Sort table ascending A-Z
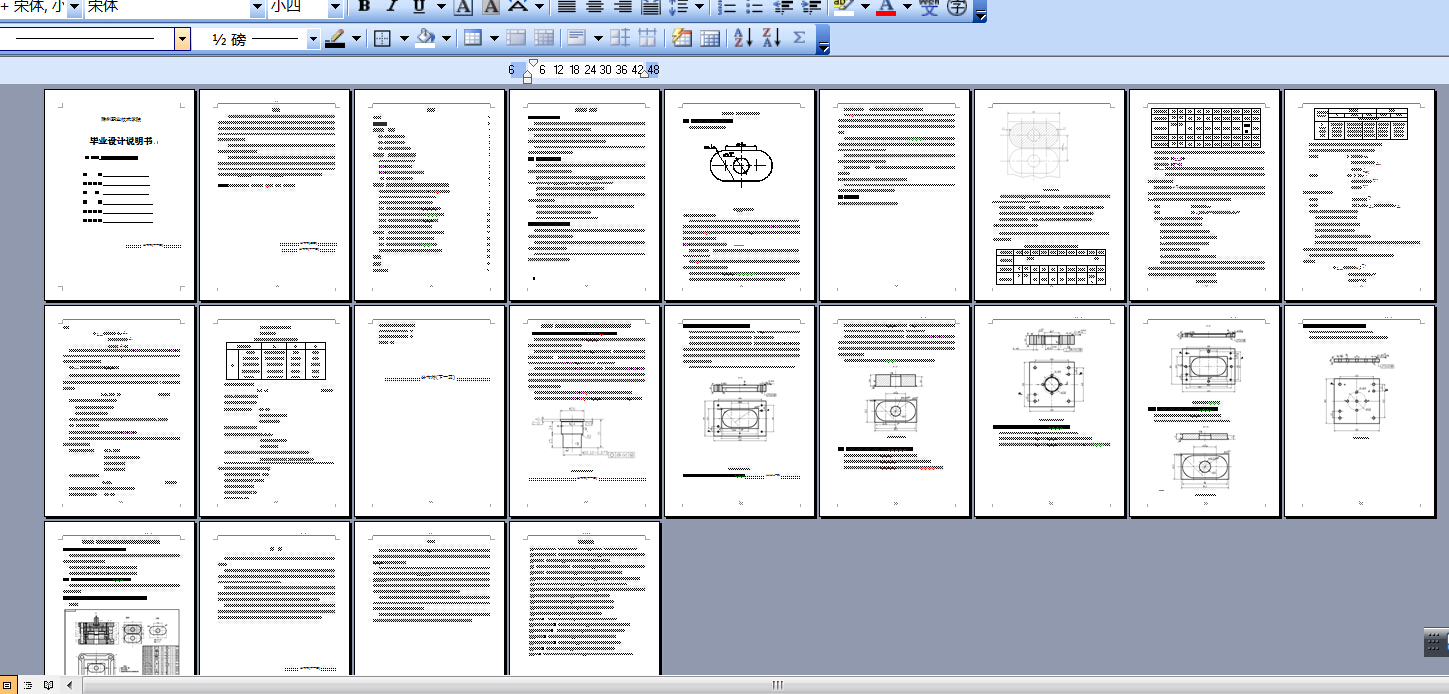This screenshot has height=694, width=1449. click(x=743, y=39)
